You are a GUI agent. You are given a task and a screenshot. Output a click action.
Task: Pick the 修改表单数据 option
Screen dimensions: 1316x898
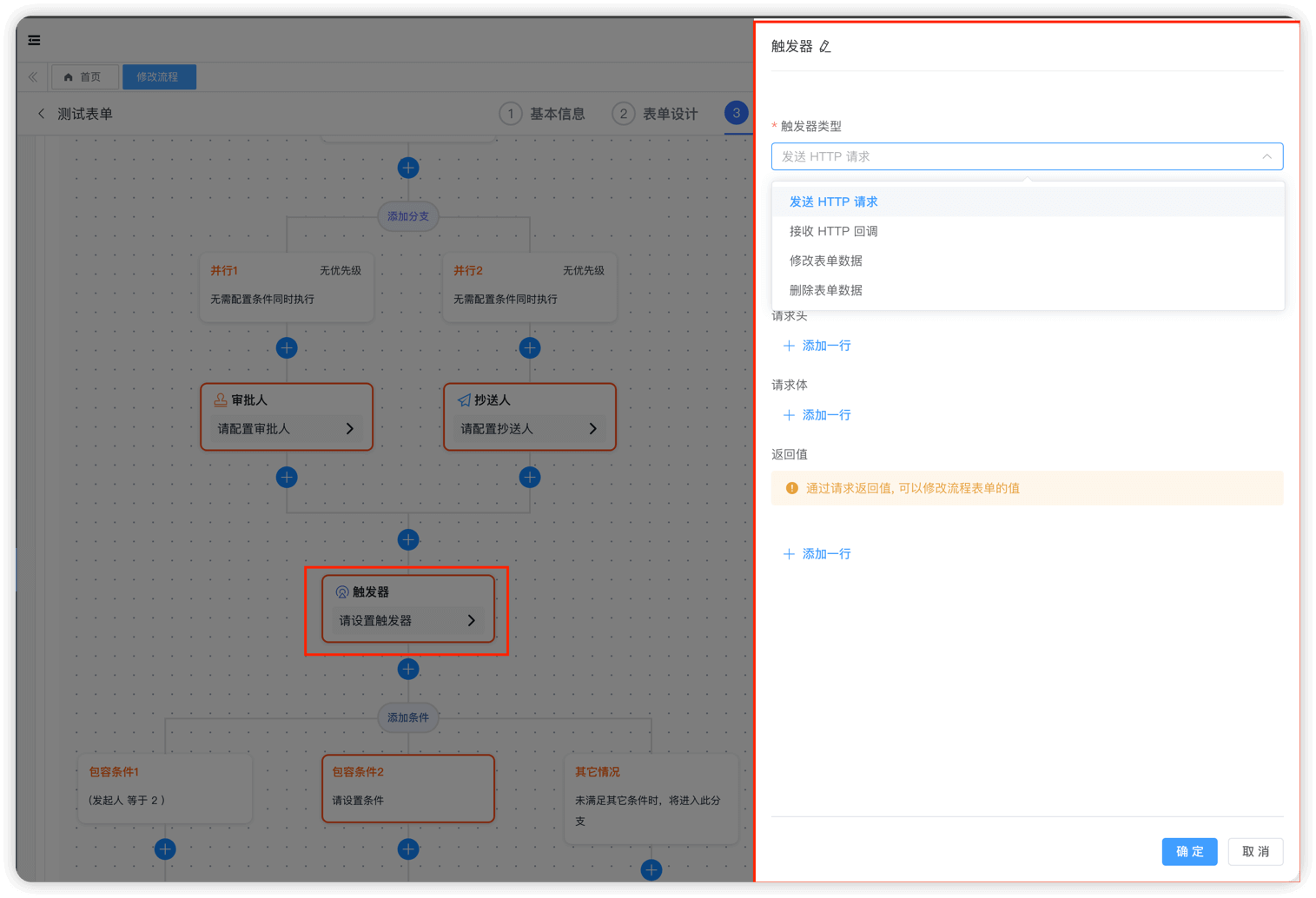(x=825, y=261)
